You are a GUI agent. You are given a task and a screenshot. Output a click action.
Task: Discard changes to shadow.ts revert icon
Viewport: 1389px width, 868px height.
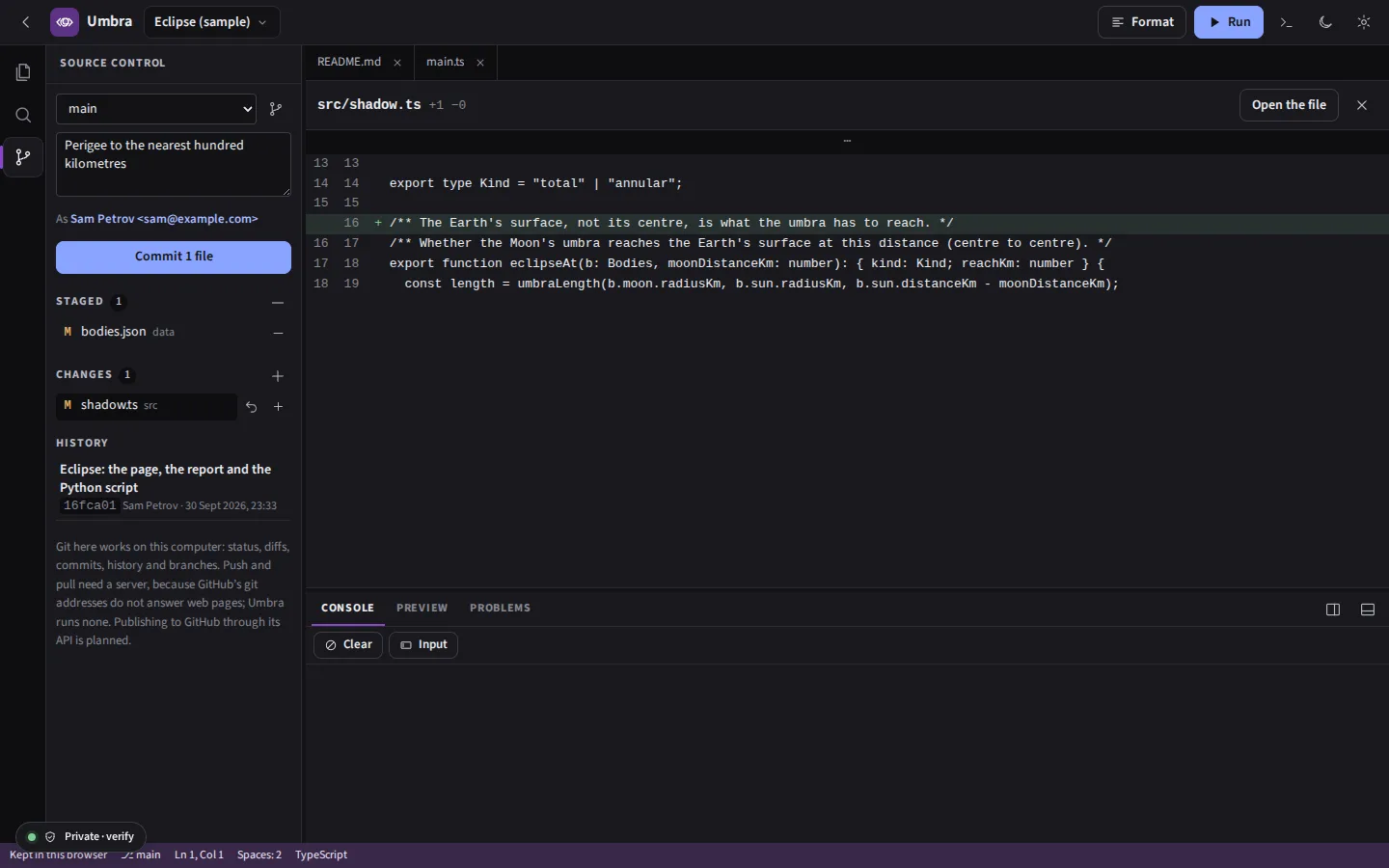[251, 407]
